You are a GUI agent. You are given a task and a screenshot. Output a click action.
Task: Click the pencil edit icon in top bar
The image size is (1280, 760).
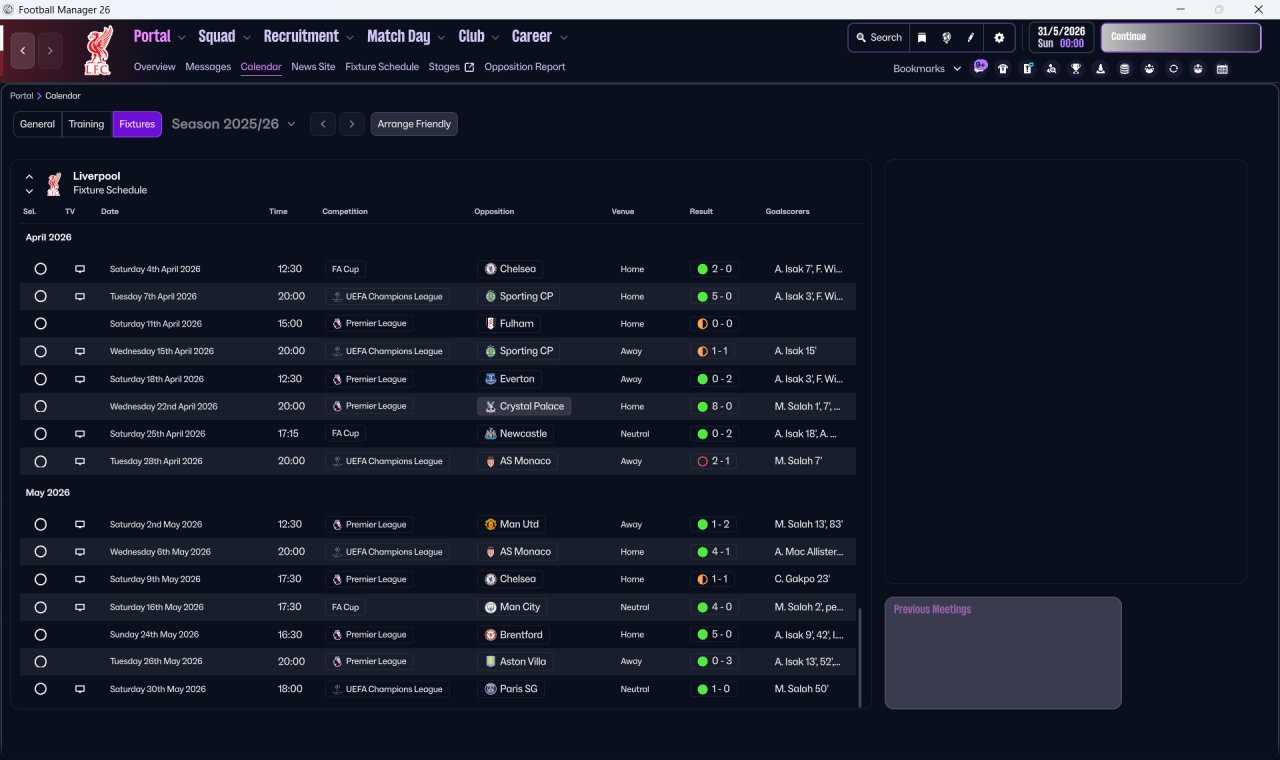970,38
